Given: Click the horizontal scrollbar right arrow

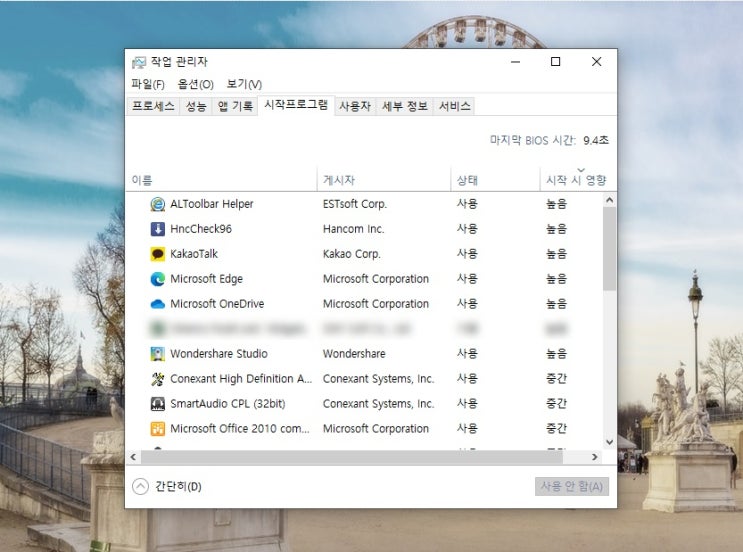Looking at the screenshot, I should [595, 457].
